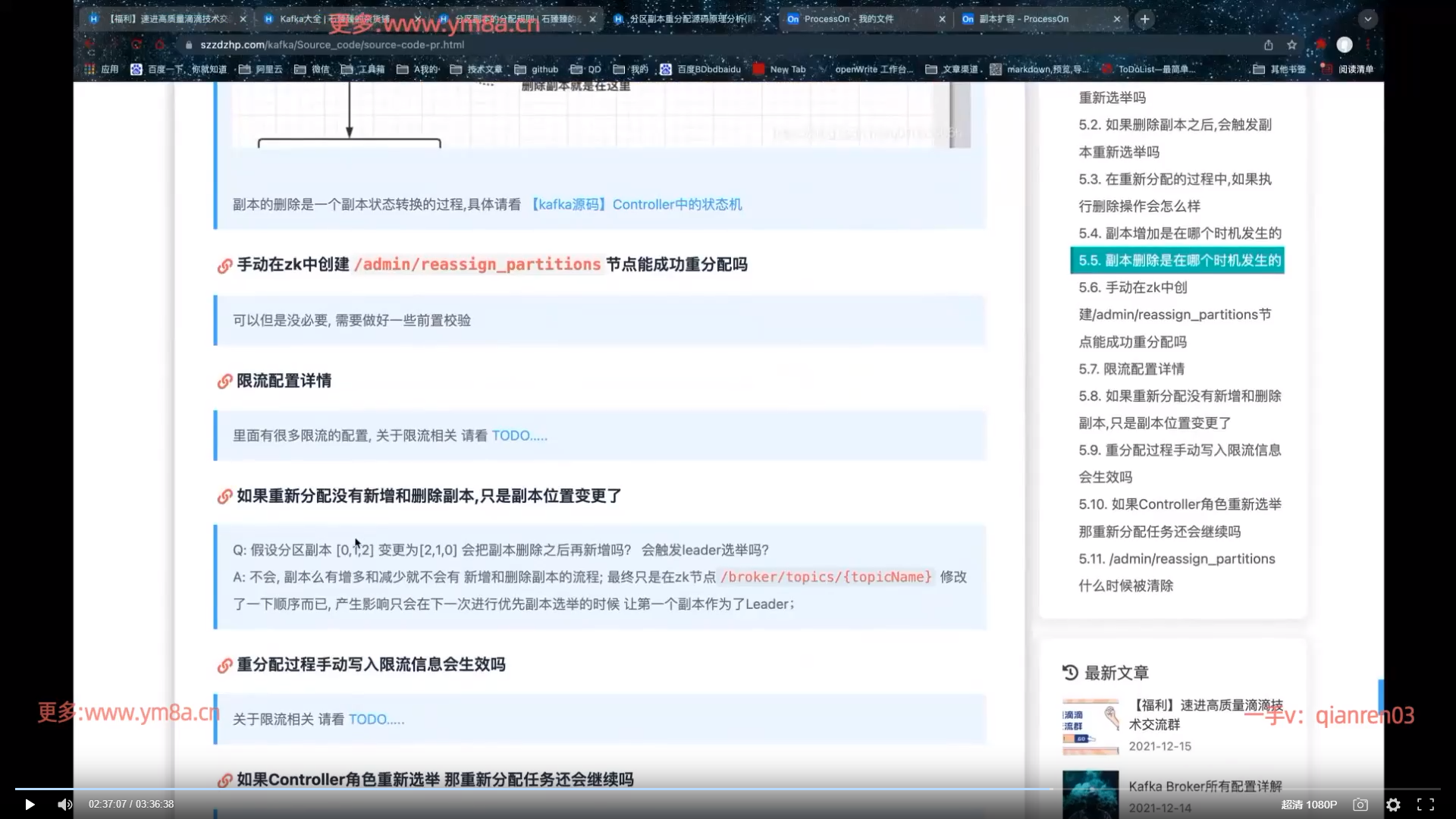Open the 技术文章 bookmark folder
Image resolution: width=1456 pixels, height=819 pixels.
(x=476, y=69)
